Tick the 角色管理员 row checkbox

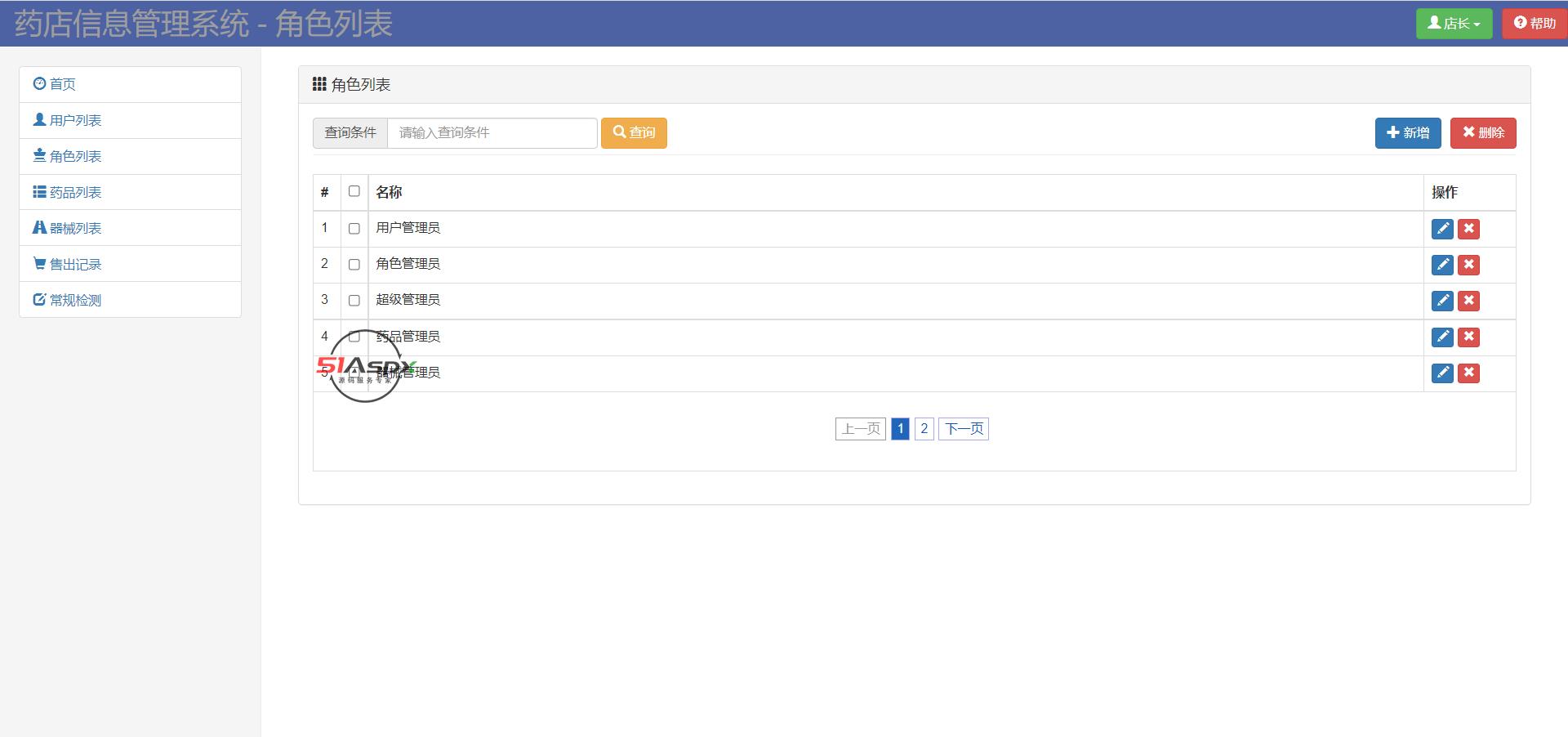(354, 265)
